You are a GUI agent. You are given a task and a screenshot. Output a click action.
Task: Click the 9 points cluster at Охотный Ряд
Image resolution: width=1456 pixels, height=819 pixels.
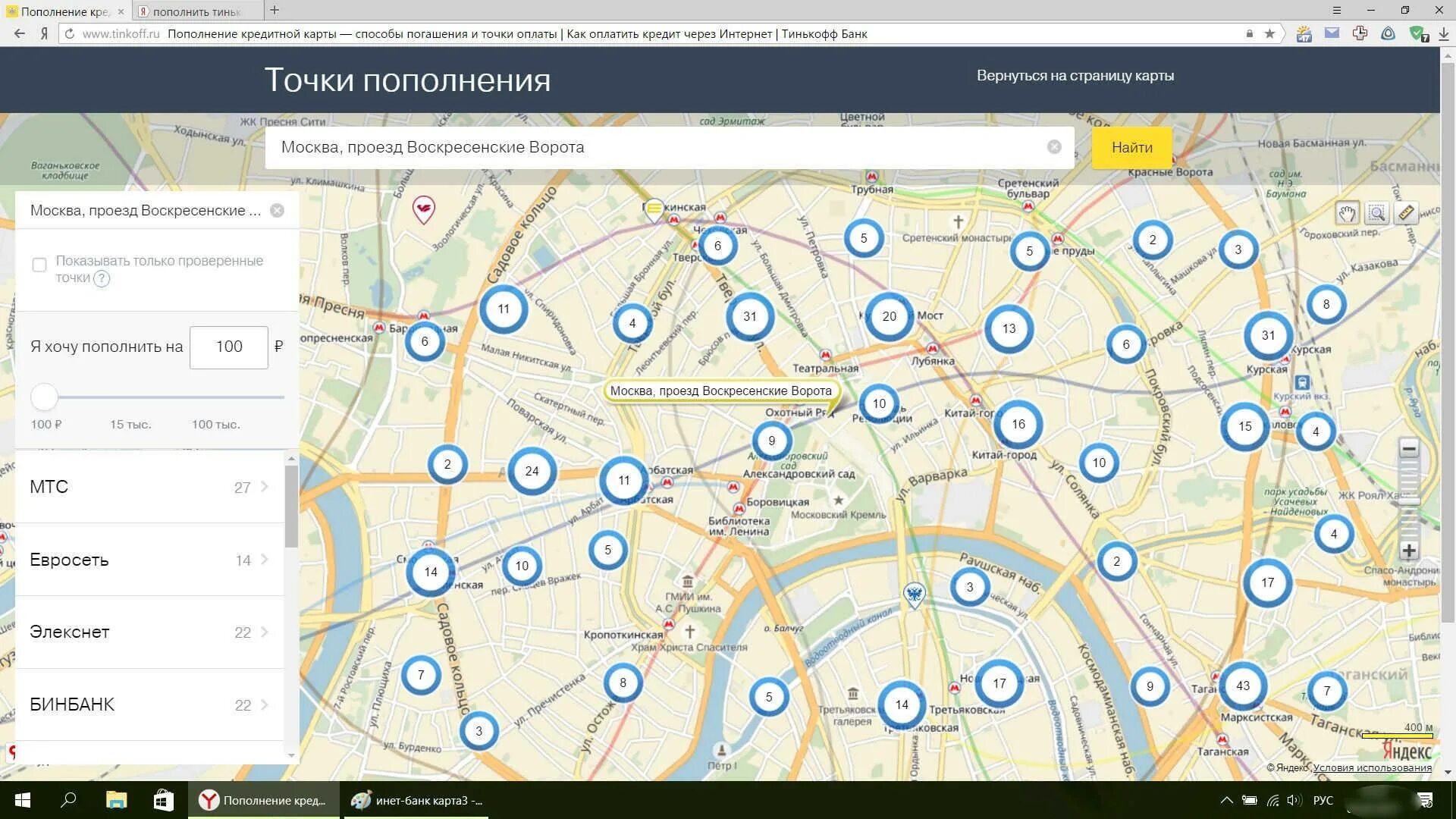(x=772, y=441)
